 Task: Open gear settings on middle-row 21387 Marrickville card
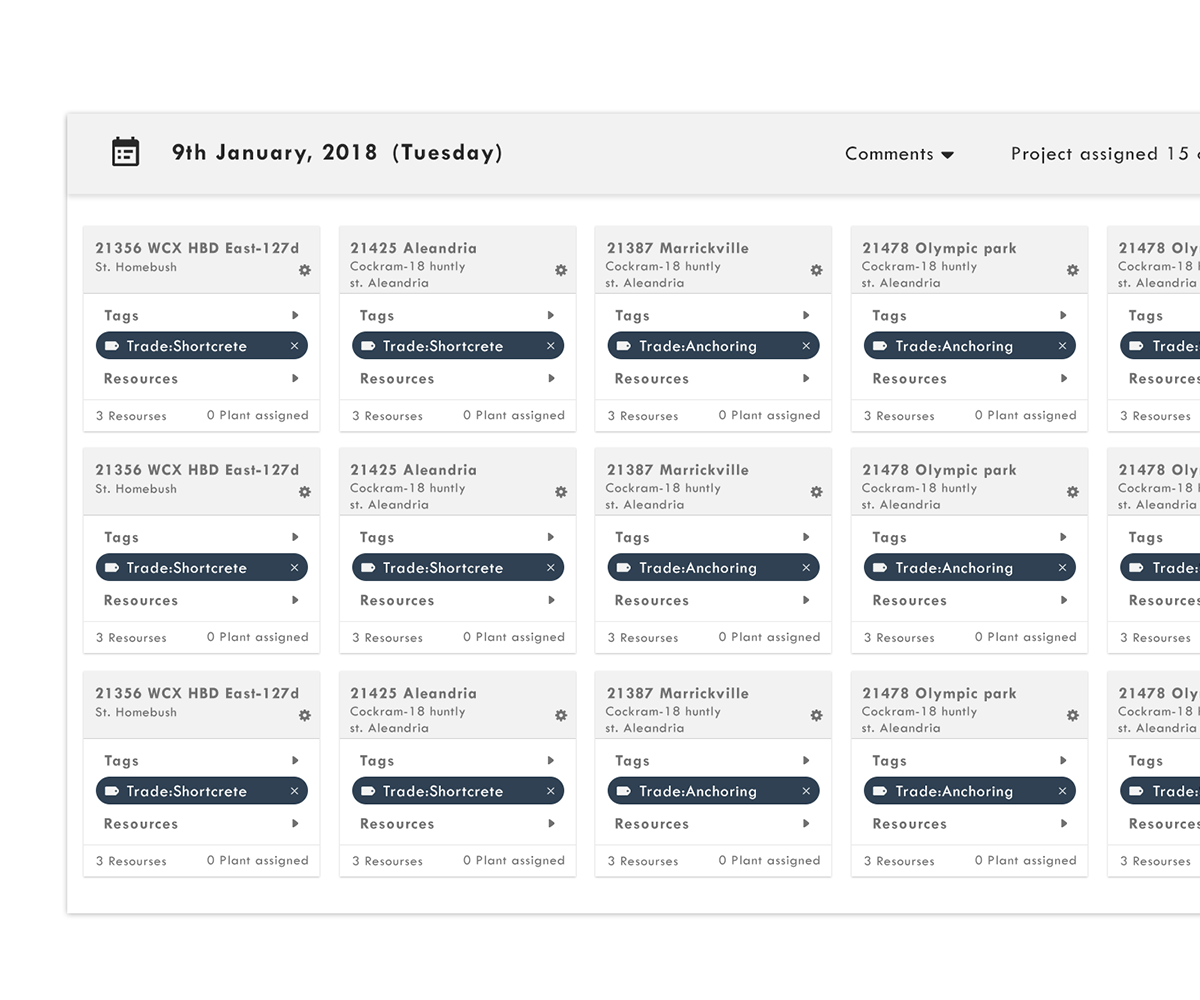[x=816, y=492]
